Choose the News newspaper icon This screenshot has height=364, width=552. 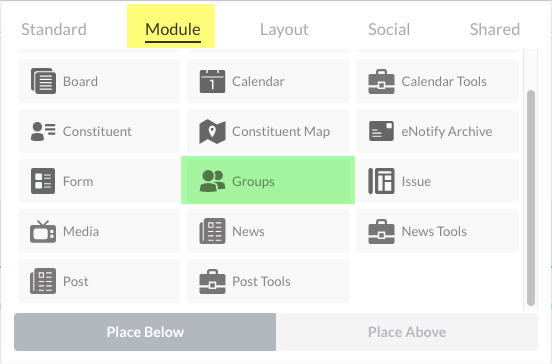212,231
